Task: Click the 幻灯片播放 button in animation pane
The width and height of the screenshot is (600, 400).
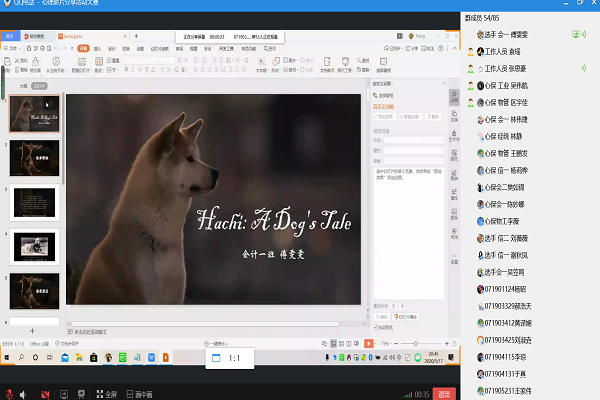Action: pos(406,317)
